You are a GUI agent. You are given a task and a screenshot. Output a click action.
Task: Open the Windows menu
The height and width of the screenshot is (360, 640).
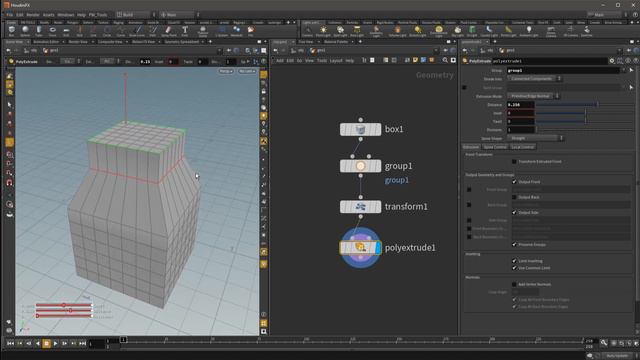click(66, 15)
